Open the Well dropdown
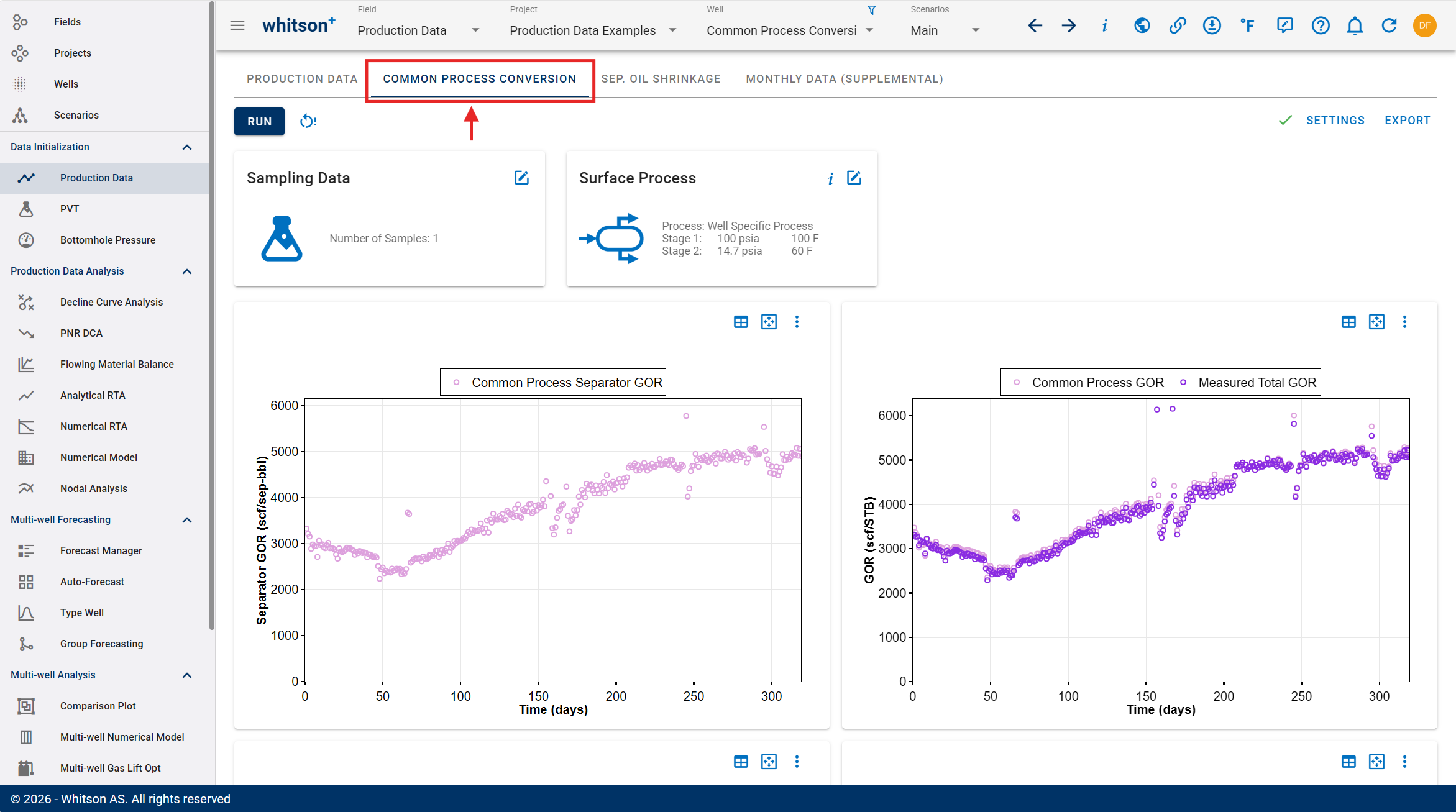The width and height of the screenshot is (1456, 812). pos(790,30)
